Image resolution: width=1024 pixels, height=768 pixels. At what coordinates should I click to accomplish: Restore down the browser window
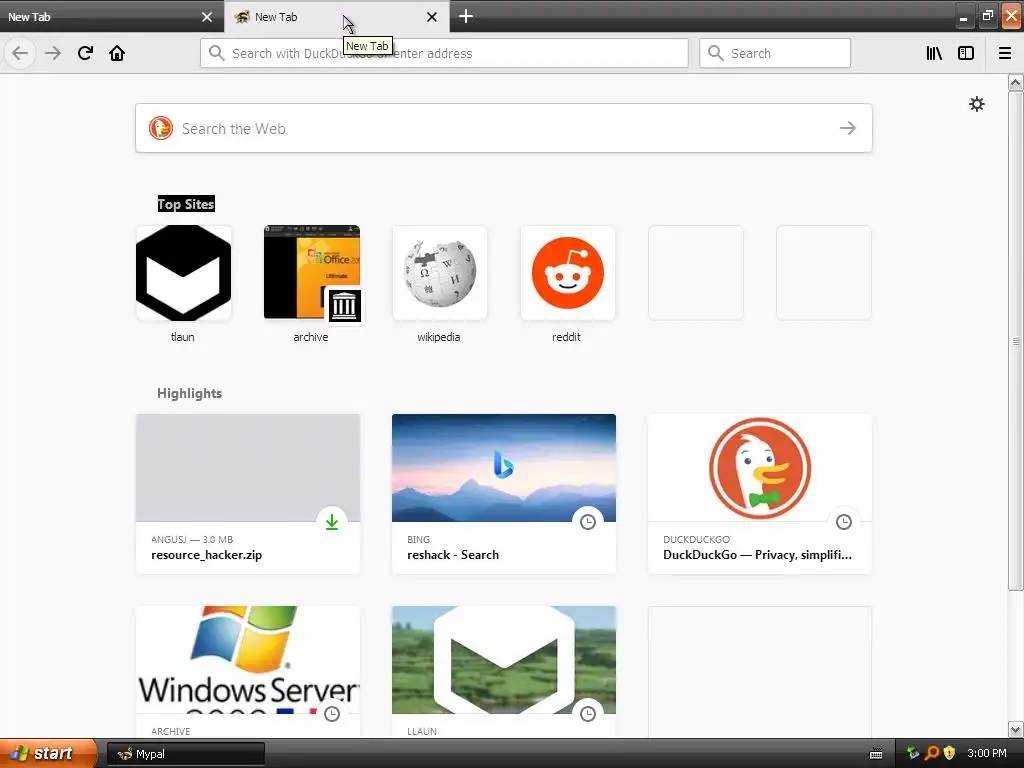click(987, 16)
